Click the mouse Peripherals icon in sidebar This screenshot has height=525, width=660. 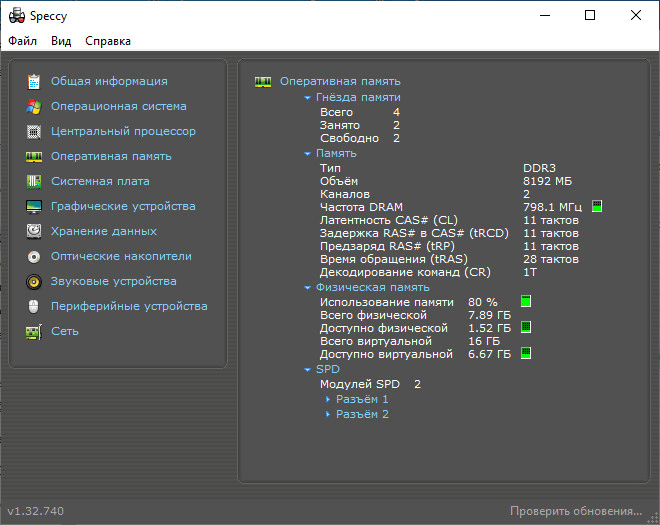(x=34, y=306)
